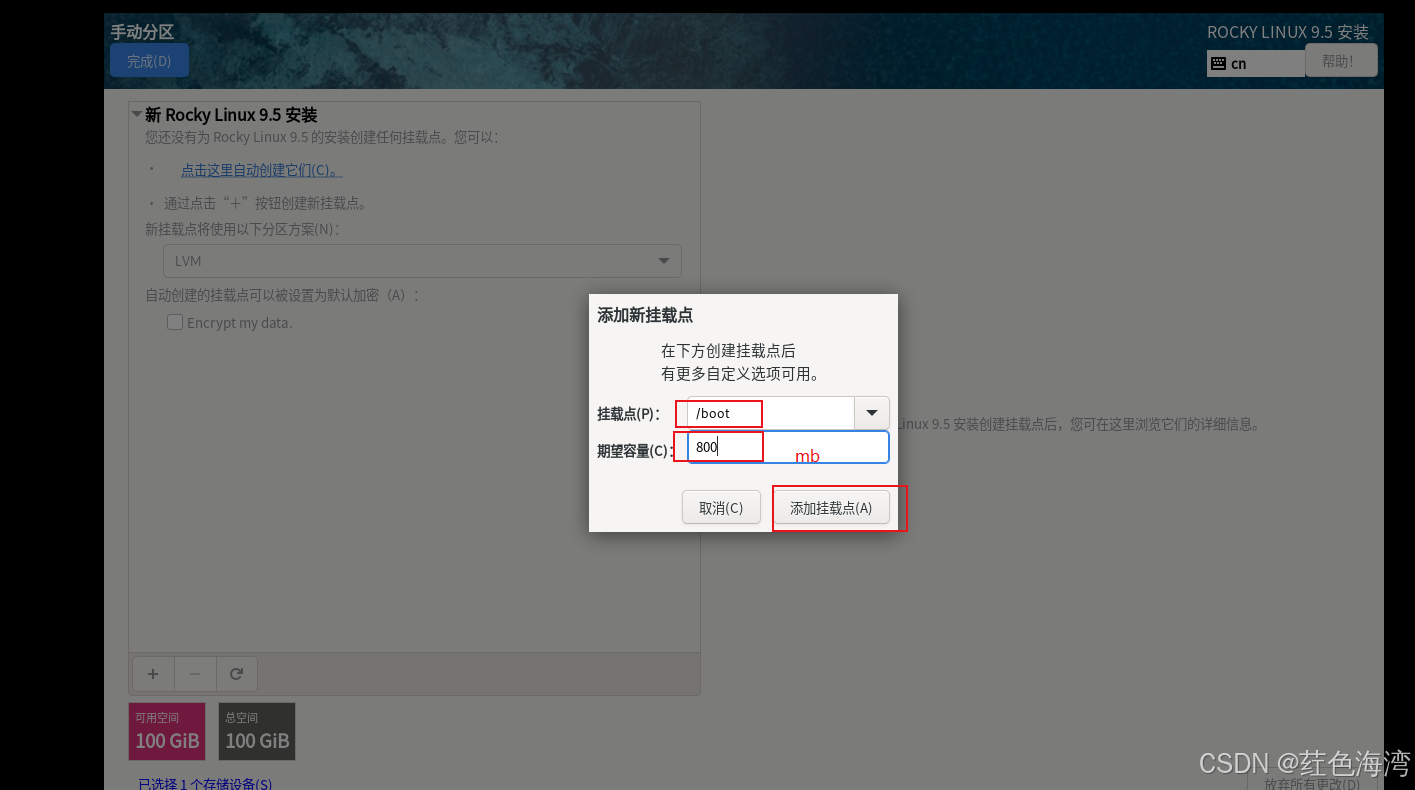This screenshot has width=1415, height=790.
Task: Click the 添加新挂载点 dialog title
Action: [x=645, y=315]
